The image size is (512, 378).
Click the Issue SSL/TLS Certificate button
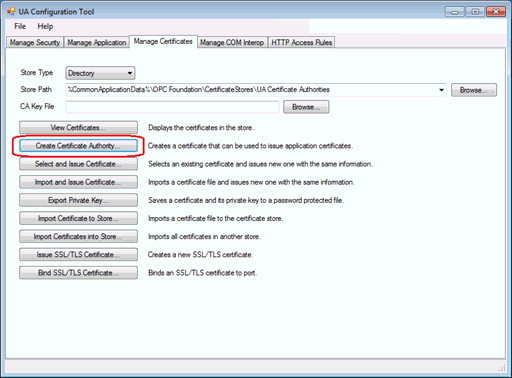78,255
